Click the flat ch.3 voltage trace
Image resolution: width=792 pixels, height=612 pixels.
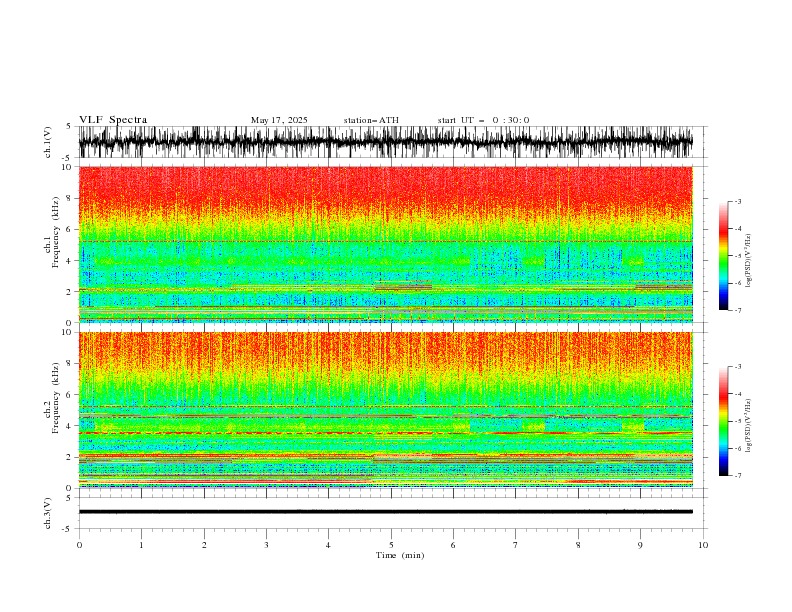coord(385,512)
